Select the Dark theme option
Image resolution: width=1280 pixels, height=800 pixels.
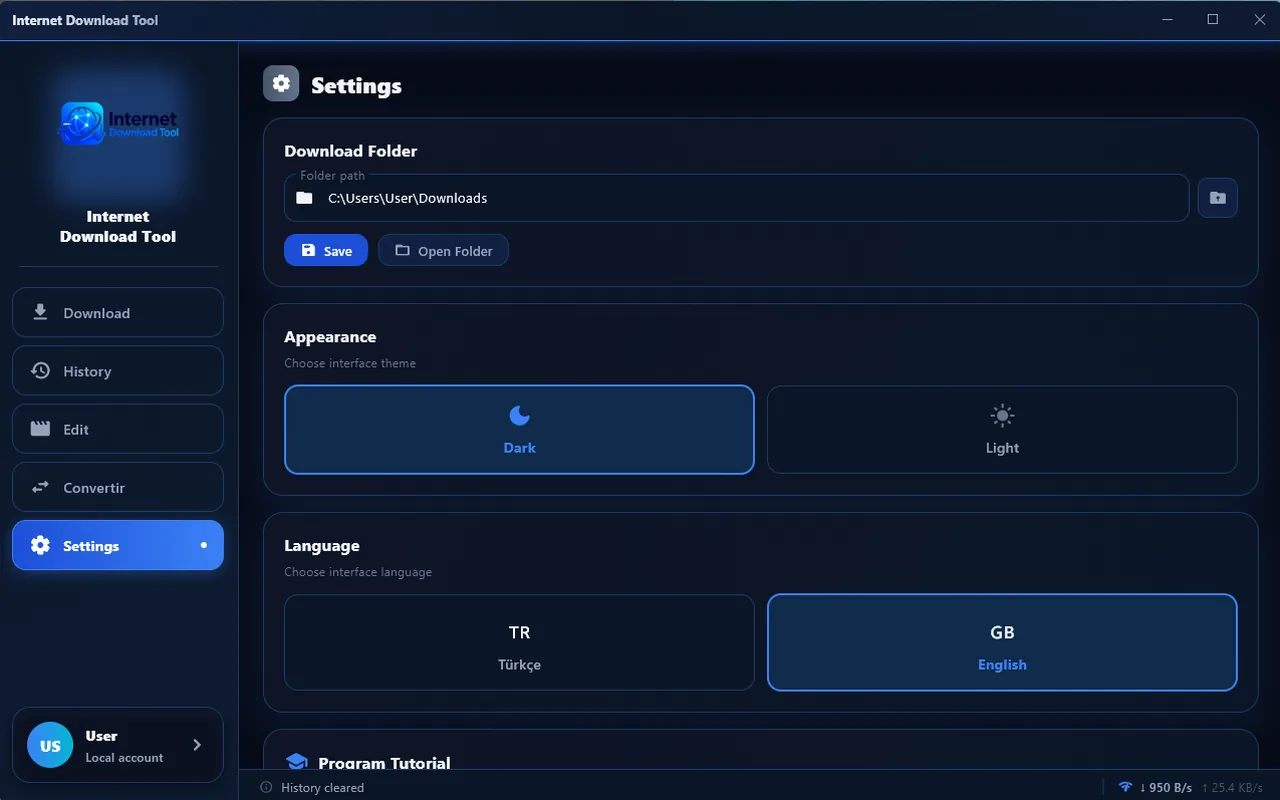click(x=519, y=430)
